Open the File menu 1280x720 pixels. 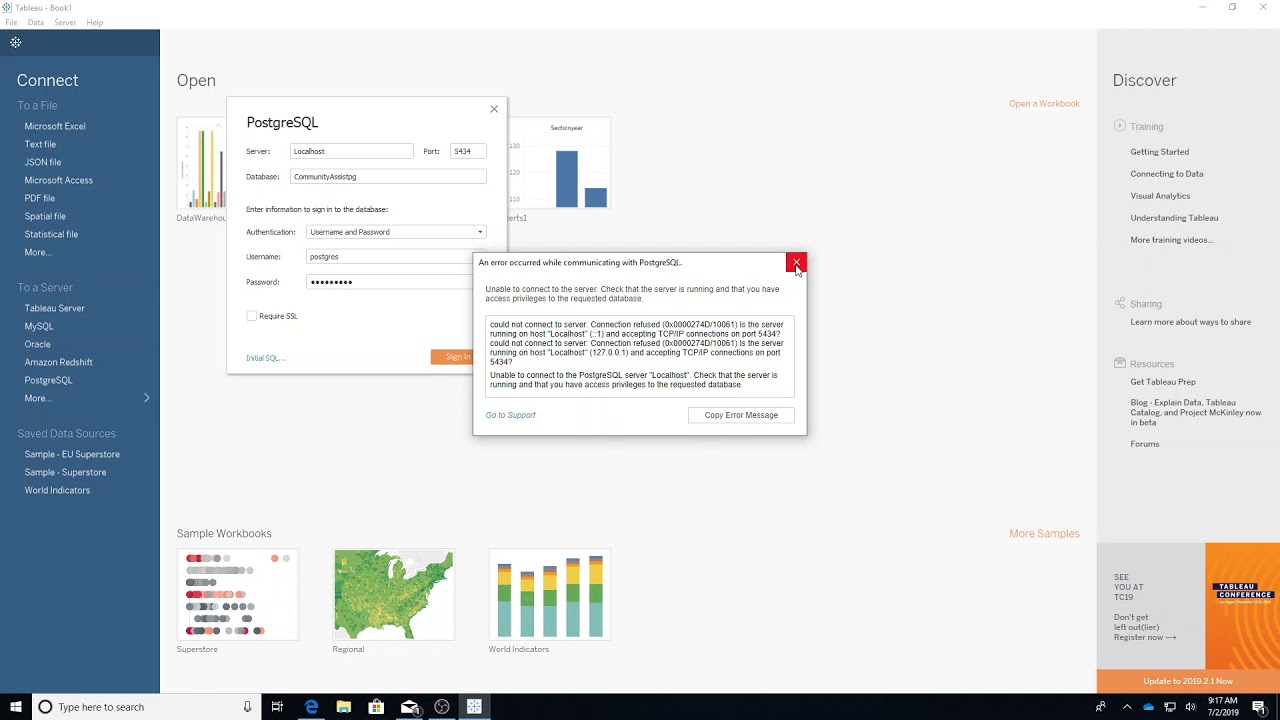tap(11, 22)
